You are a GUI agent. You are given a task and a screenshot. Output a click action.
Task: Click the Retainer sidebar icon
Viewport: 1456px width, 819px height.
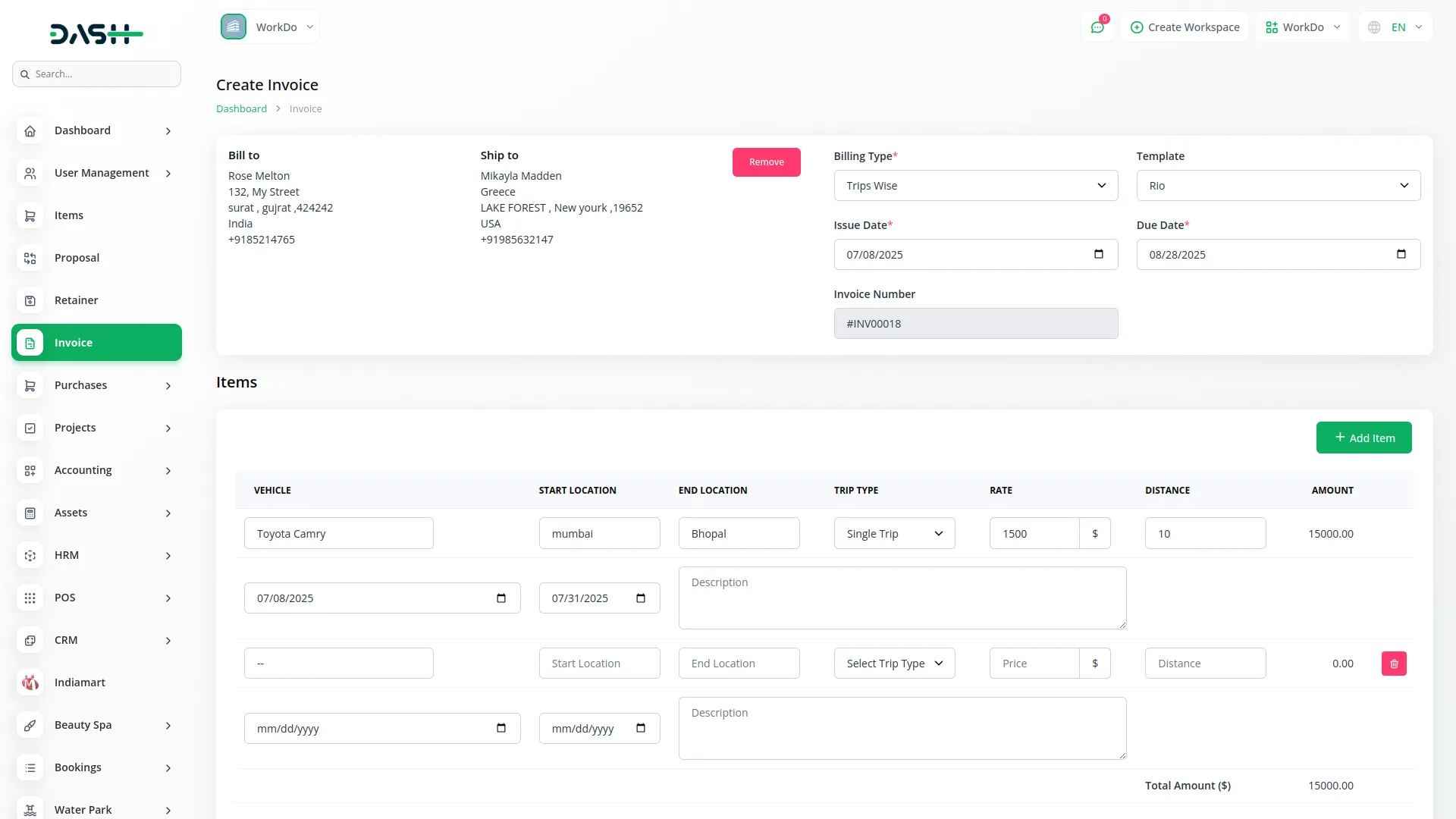coord(30,301)
